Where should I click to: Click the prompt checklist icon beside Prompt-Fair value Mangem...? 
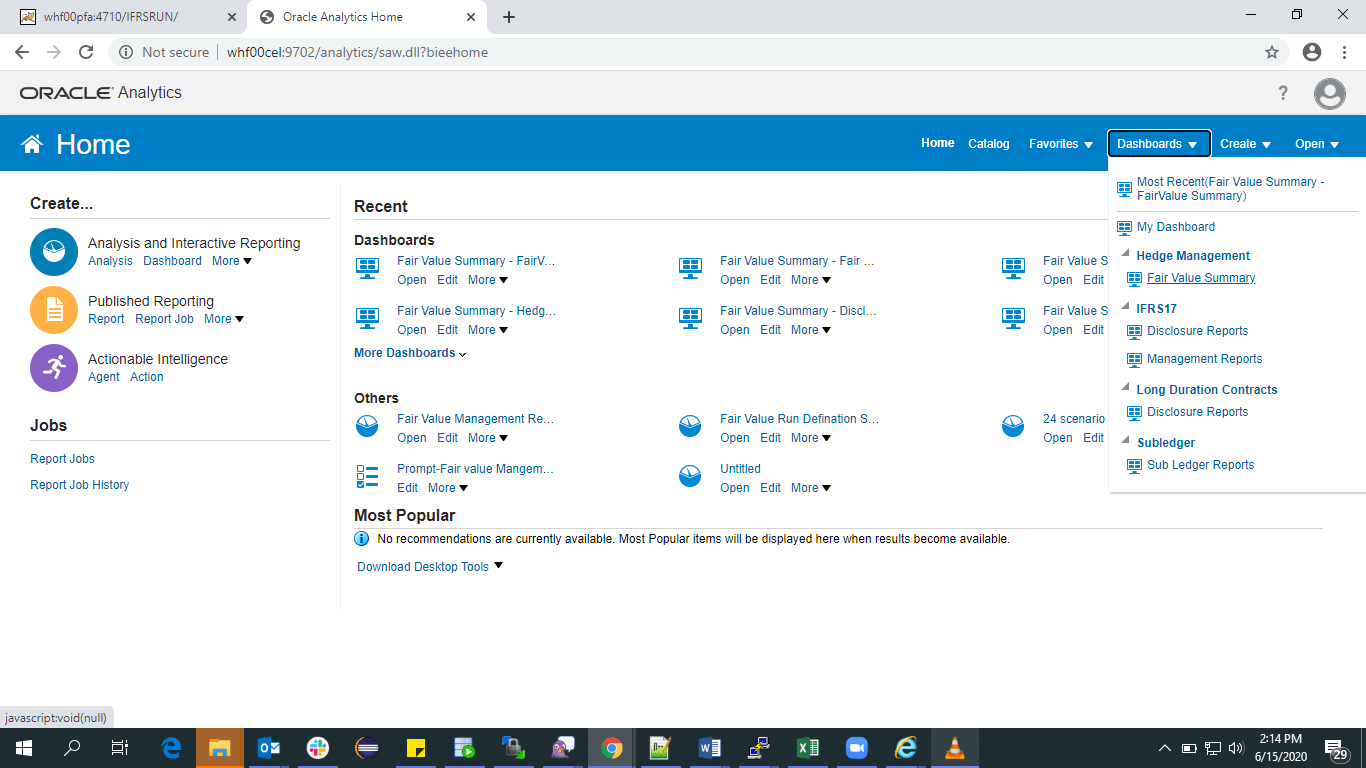coord(368,476)
